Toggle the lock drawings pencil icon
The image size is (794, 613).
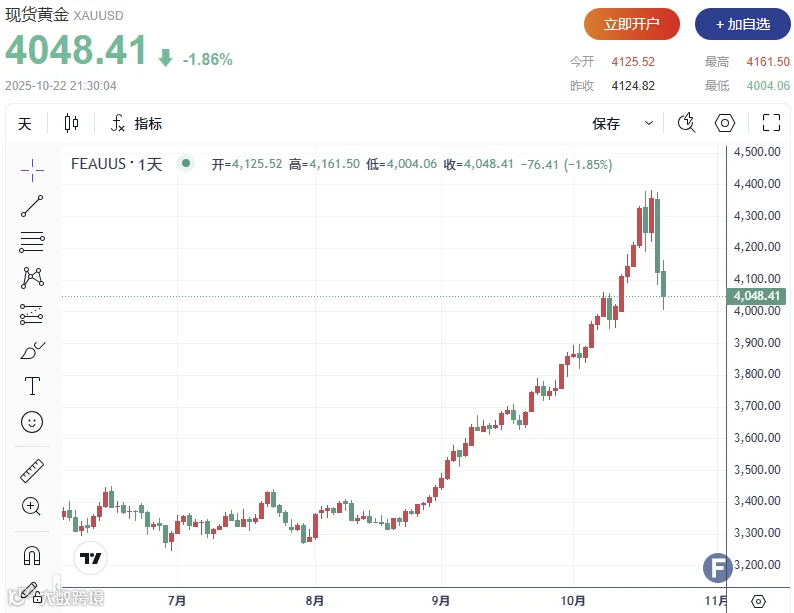(31, 592)
